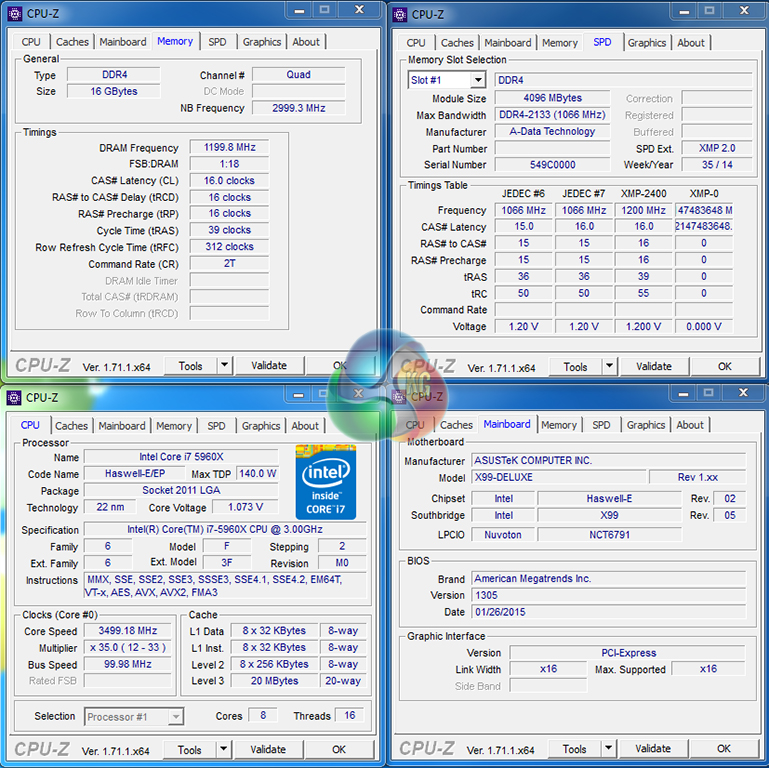Viewport: 769px width, 768px height.
Task: Click OK button in CPU window
Action: (x=339, y=750)
